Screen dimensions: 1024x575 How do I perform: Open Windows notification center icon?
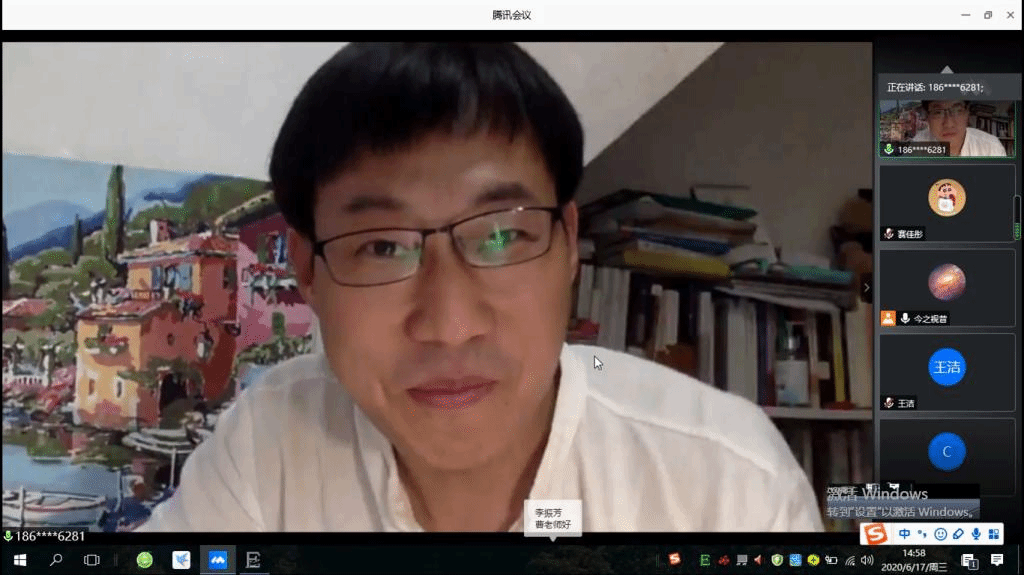pos(997,559)
